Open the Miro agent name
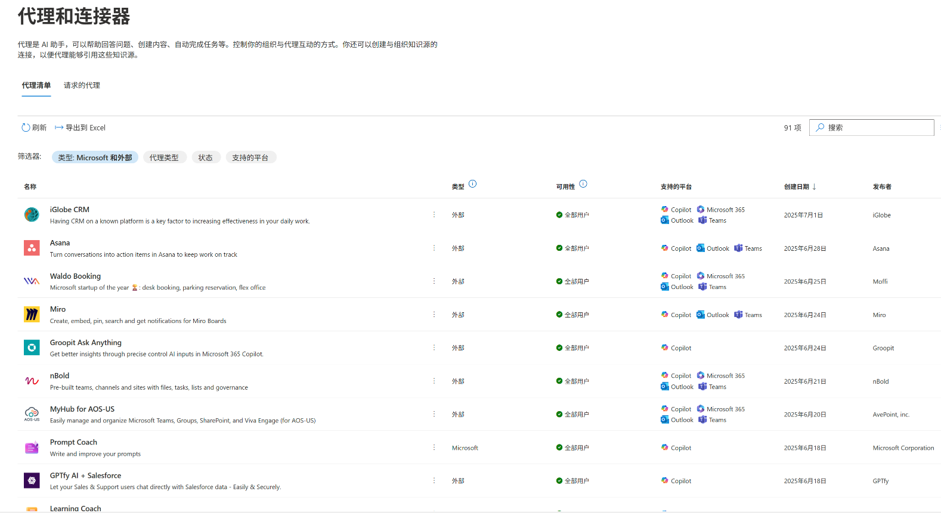This screenshot has width=941, height=513. tap(58, 309)
